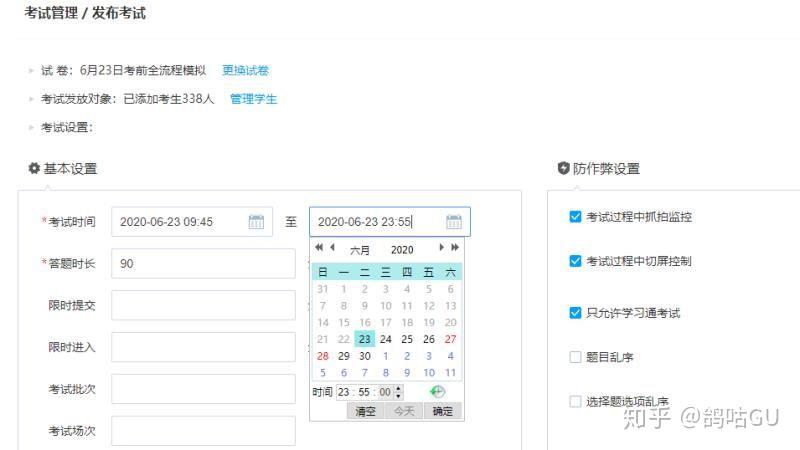Image resolution: width=800 pixels, height=450 pixels.
Task: Focus the 限时提交 input field
Action: [203, 305]
